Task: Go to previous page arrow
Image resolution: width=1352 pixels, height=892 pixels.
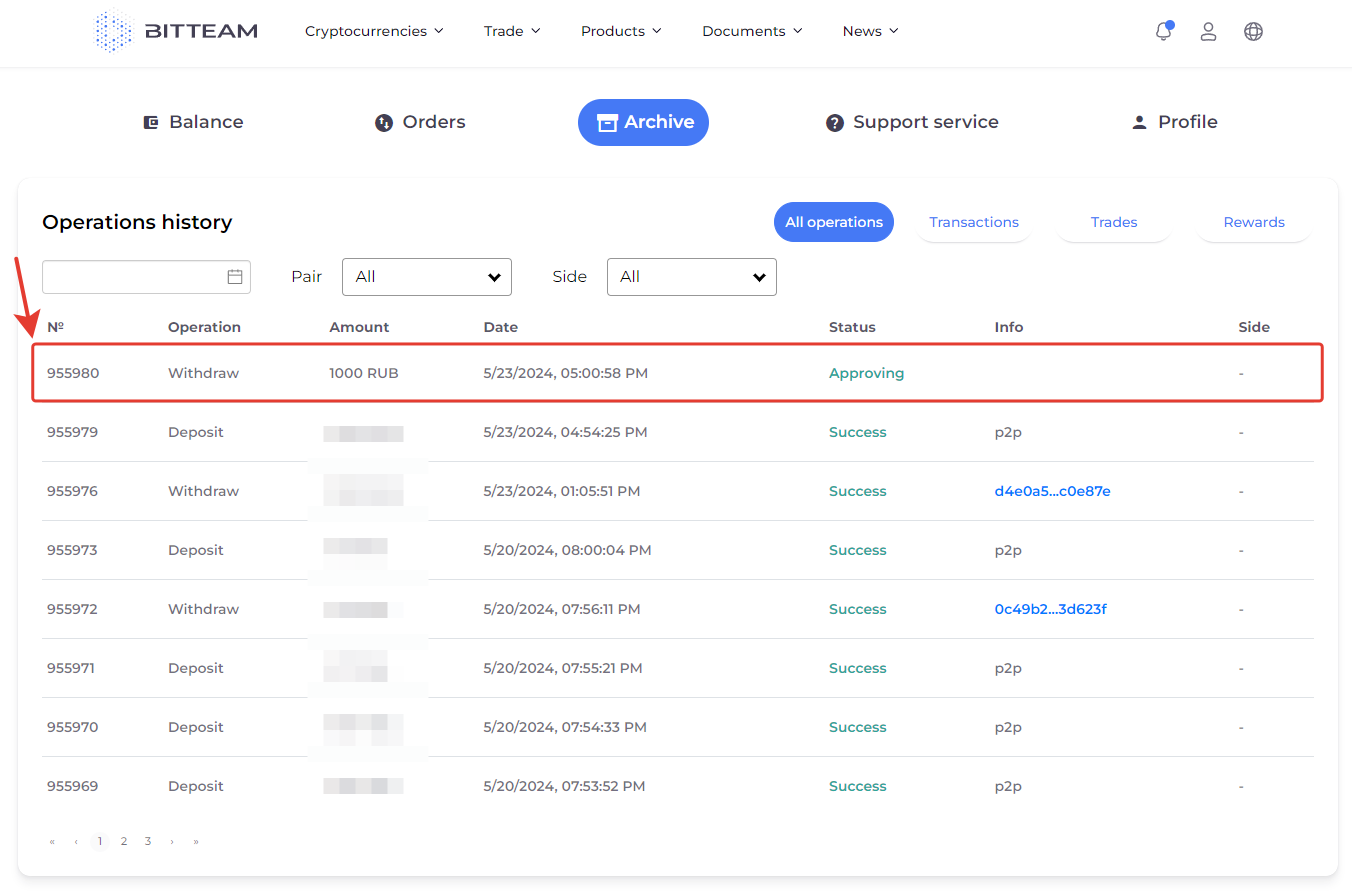Action: pyautogui.click(x=76, y=841)
